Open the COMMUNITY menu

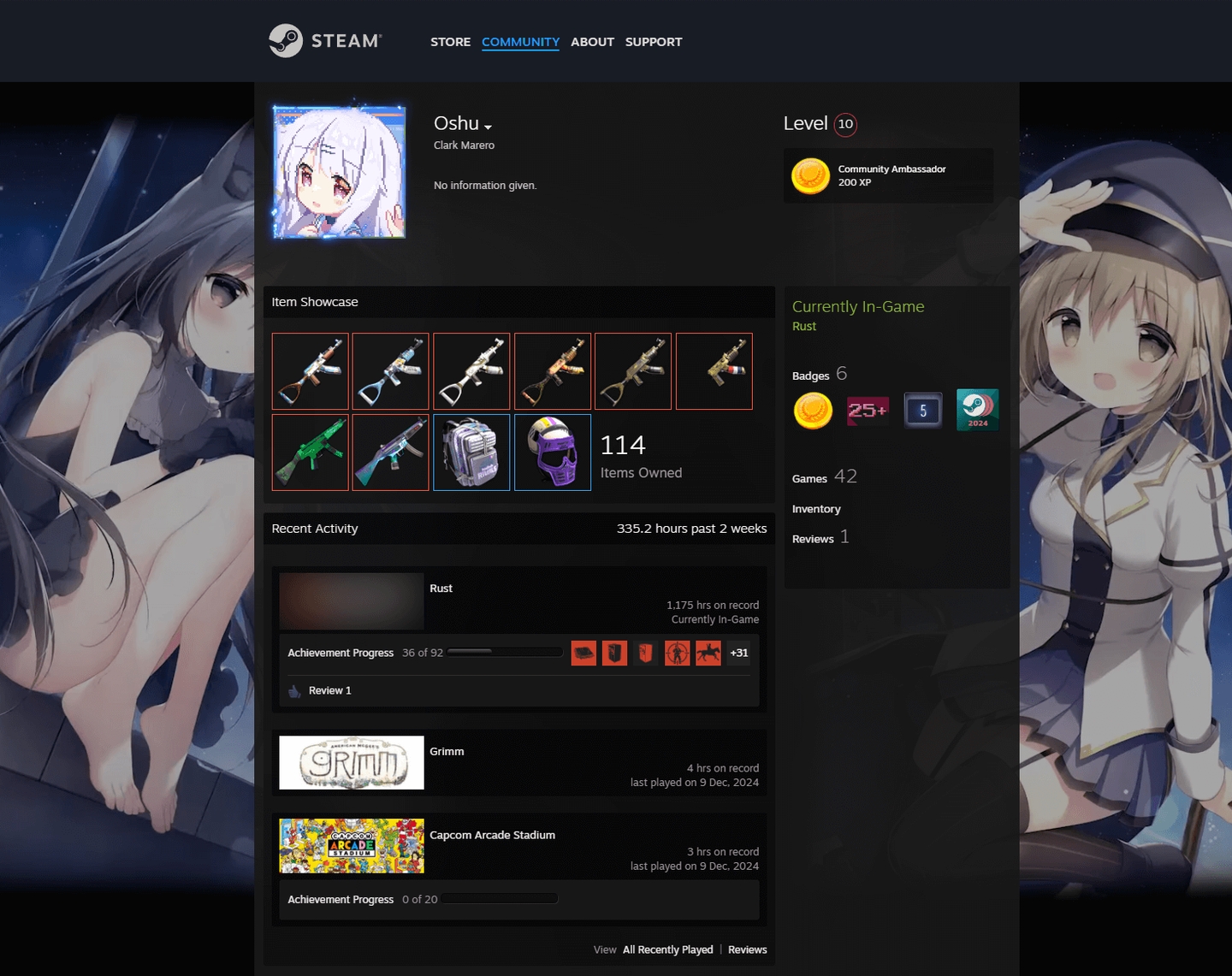click(x=520, y=42)
